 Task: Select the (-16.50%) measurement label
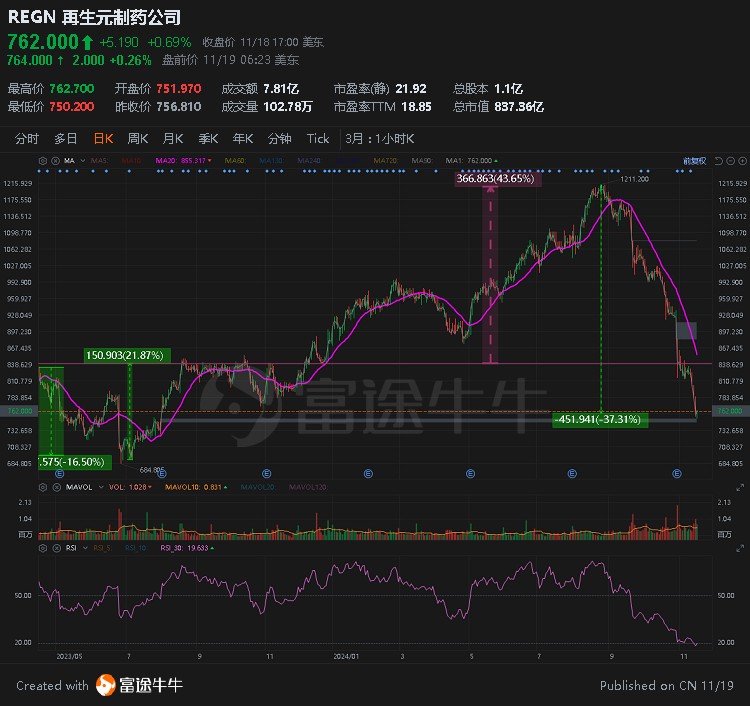click(73, 462)
